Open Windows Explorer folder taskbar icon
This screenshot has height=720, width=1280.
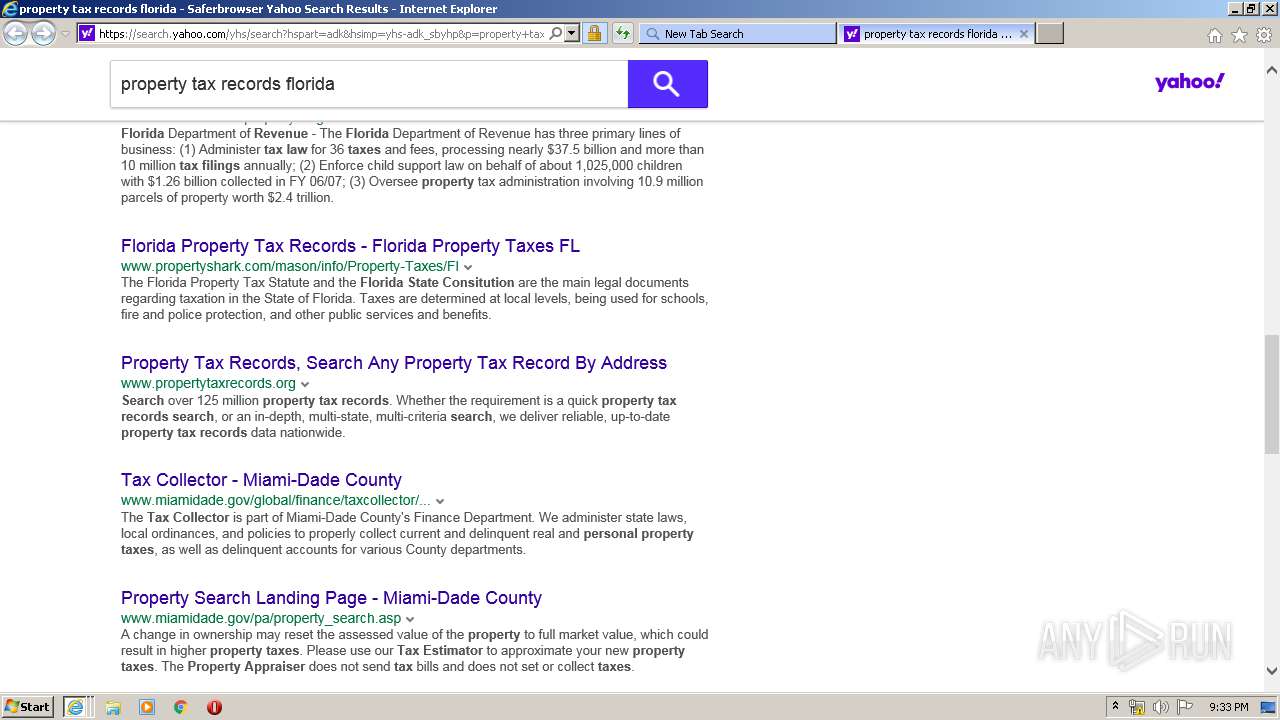113,707
